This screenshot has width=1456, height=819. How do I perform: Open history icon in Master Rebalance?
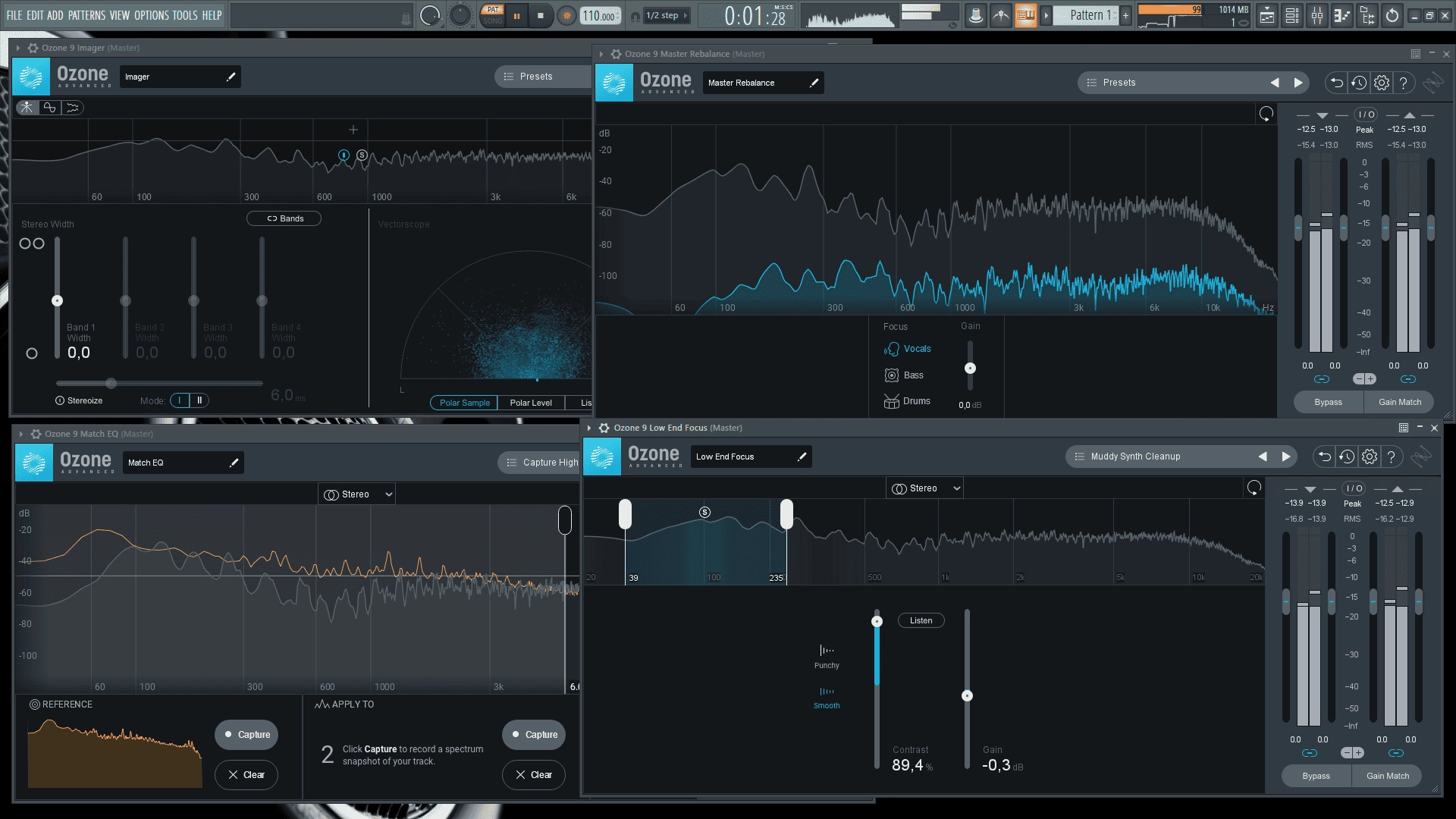coord(1359,83)
